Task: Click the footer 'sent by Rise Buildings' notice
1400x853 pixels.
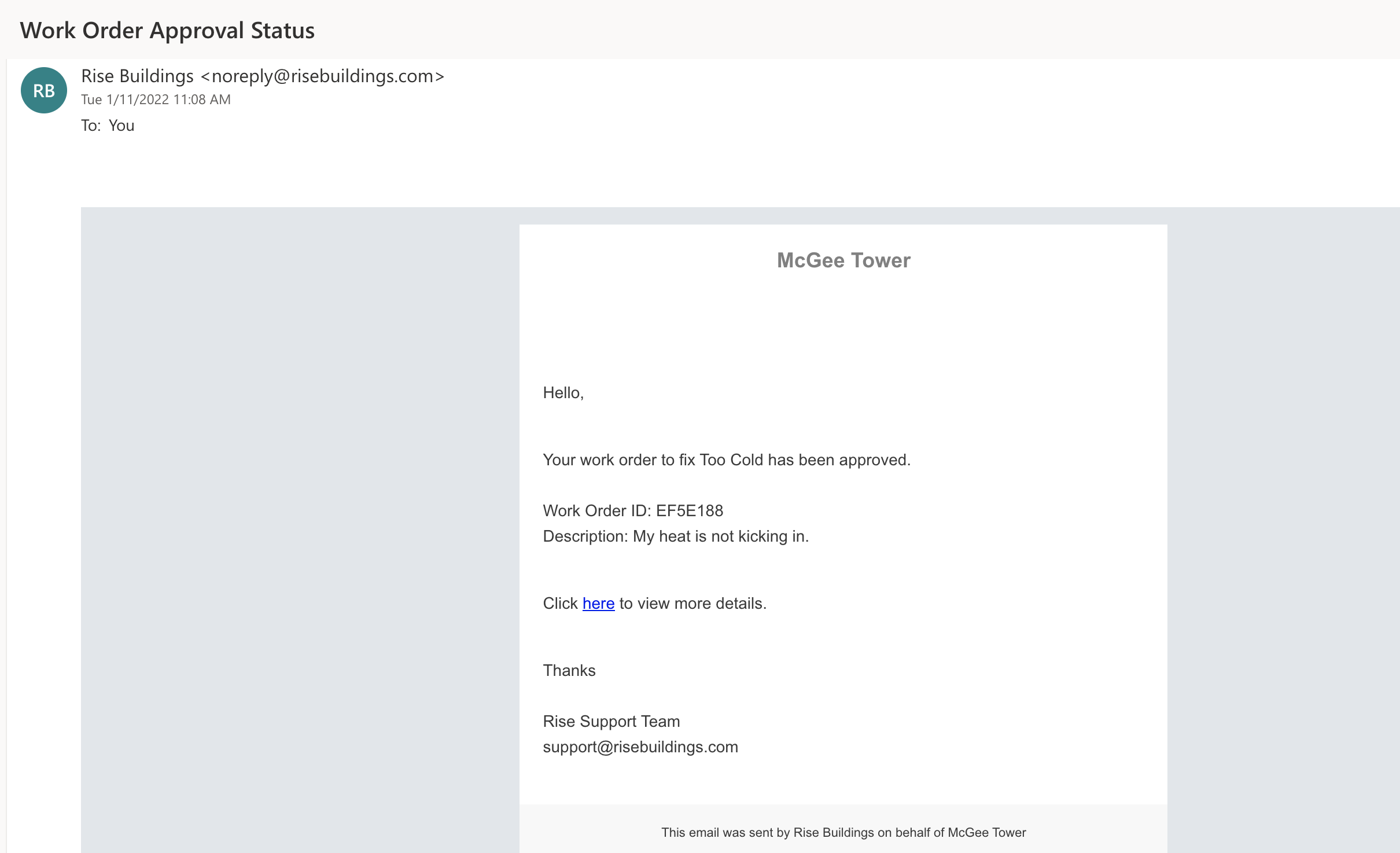Action: (x=843, y=832)
